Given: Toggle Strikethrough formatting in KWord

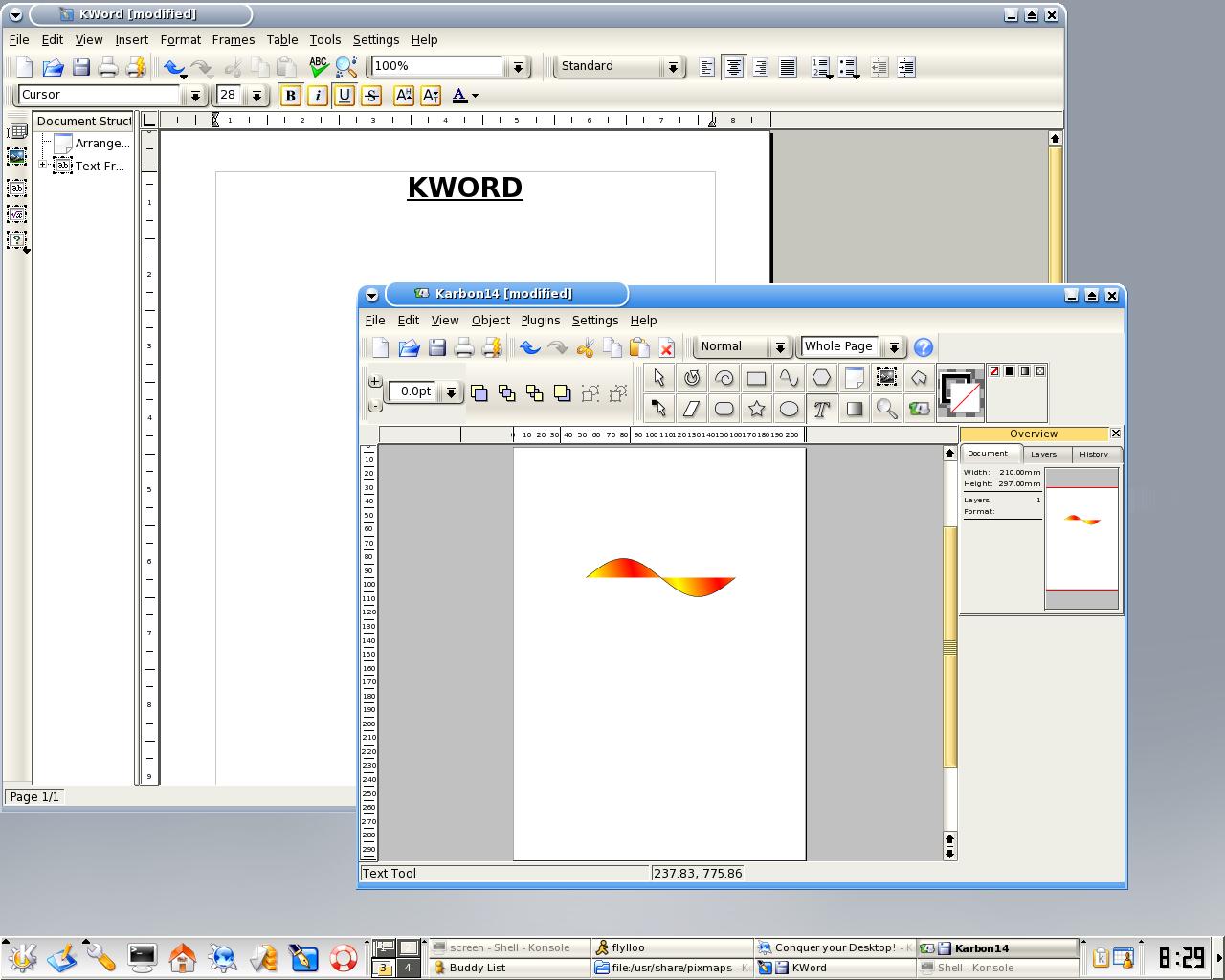Looking at the screenshot, I should point(371,95).
